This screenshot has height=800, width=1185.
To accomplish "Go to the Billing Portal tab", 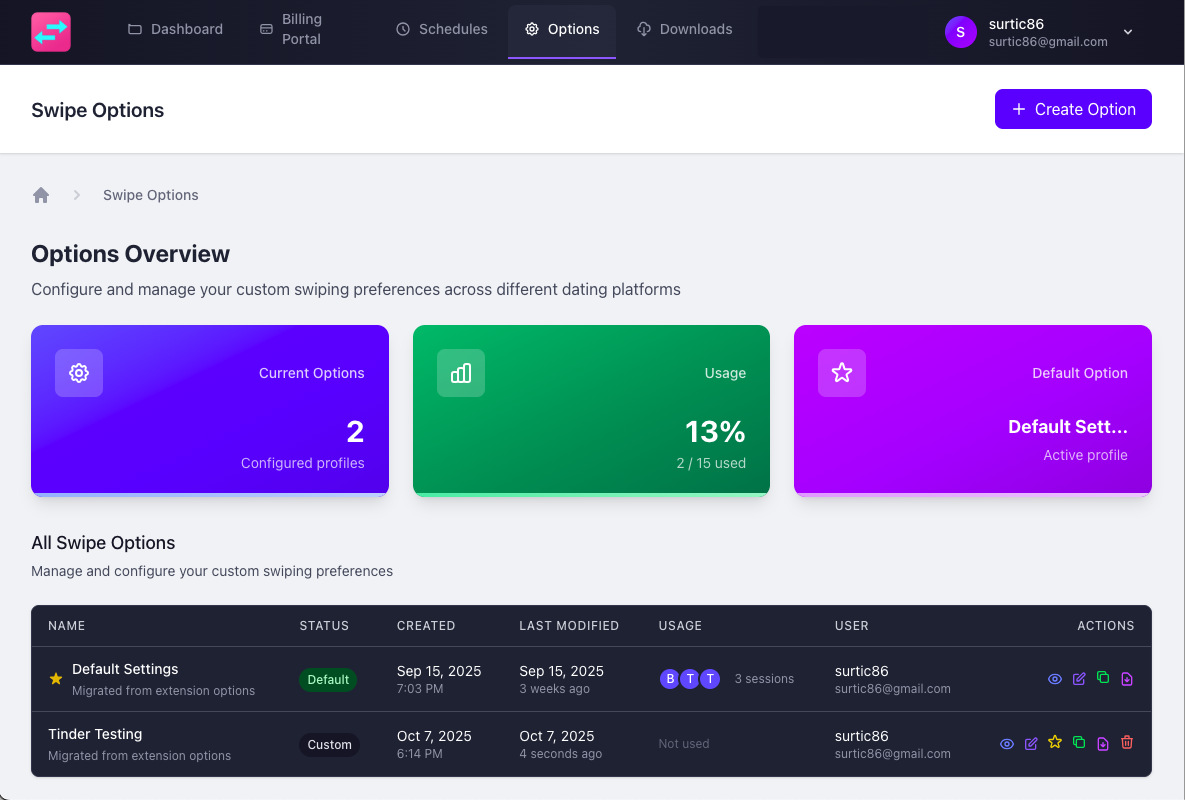I will coord(291,29).
